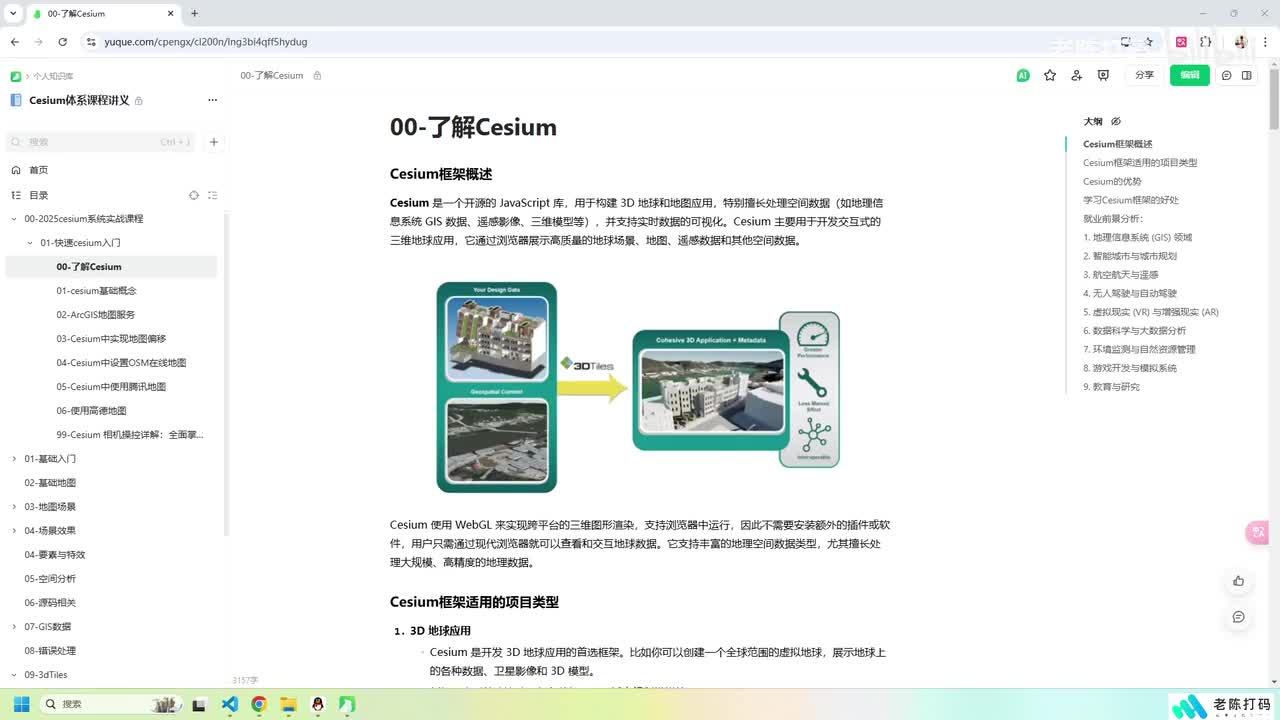Open Chrome's tab search dropdown arrow
Image resolution: width=1280 pixels, height=720 pixels.
coord(12,13)
